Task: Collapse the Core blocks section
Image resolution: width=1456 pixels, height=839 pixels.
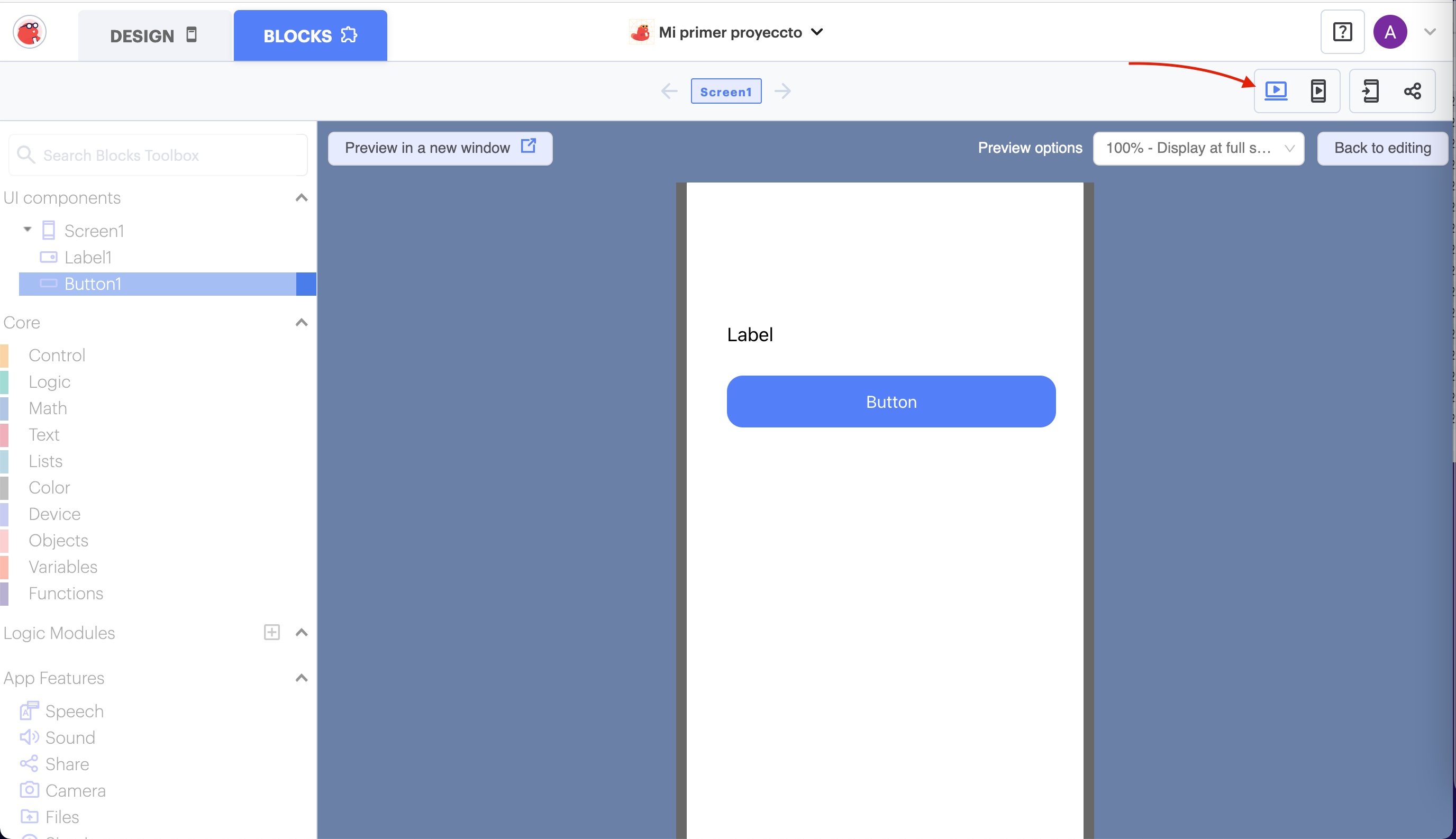Action: tap(302, 322)
